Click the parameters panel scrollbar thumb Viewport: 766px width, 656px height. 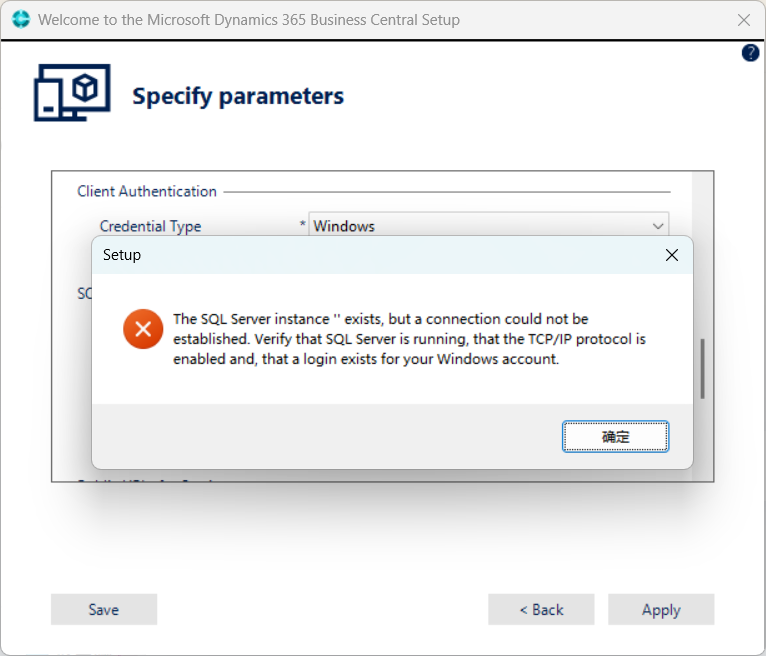point(702,369)
